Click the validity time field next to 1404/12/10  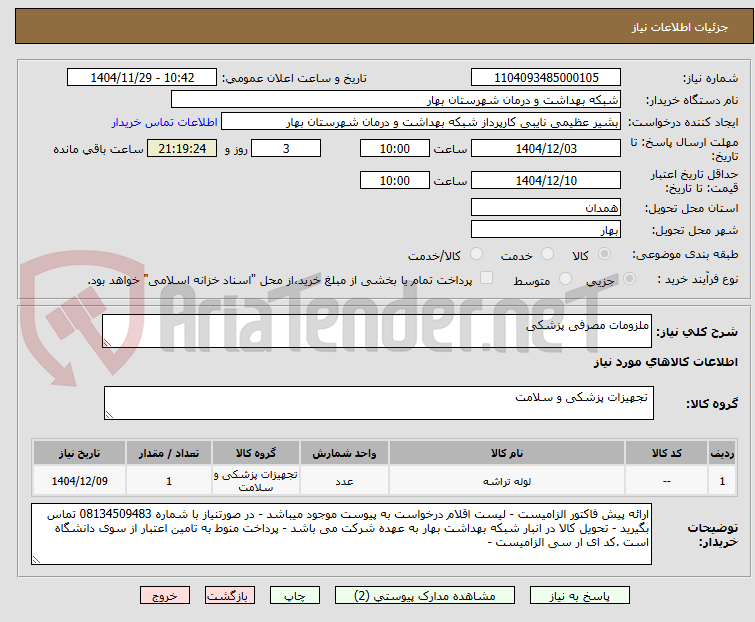pos(395,181)
